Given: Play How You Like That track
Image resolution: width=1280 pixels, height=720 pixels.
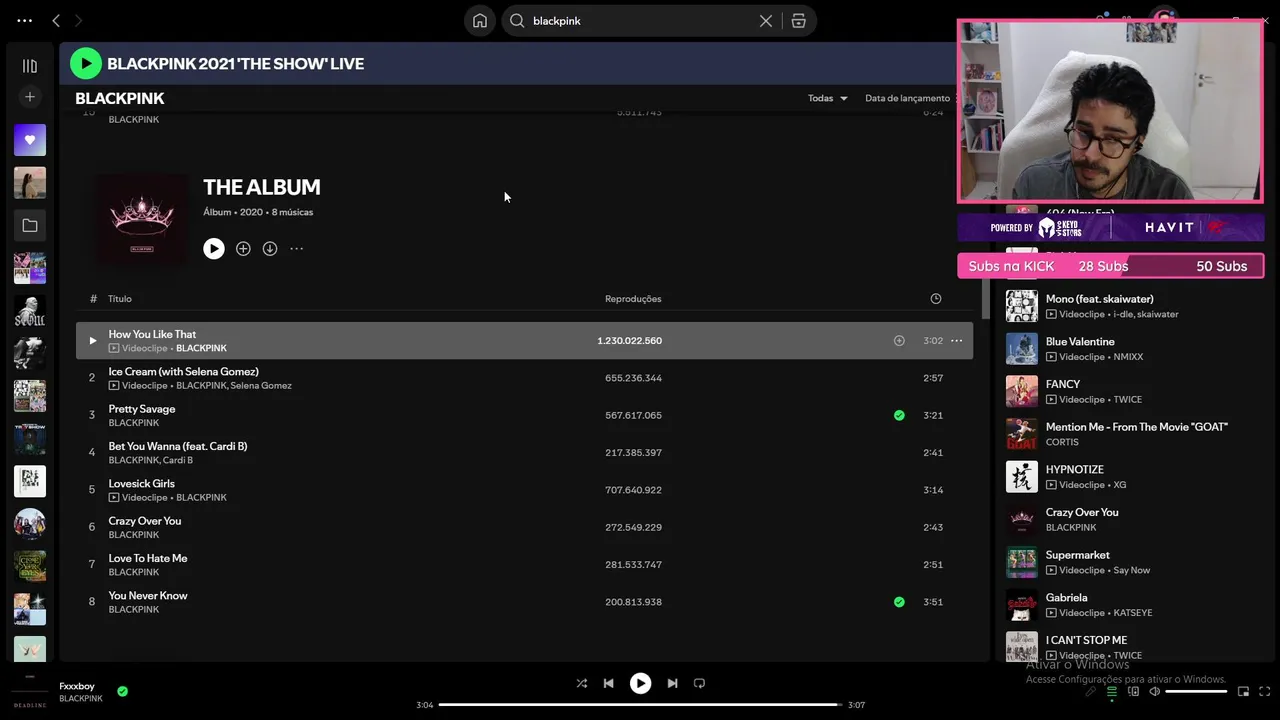Looking at the screenshot, I should [92, 341].
